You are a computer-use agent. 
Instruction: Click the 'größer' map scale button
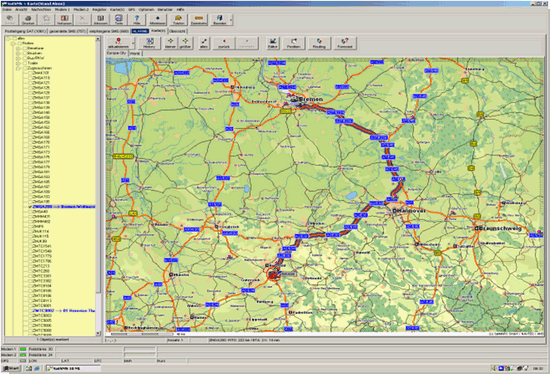(x=186, y=43)
